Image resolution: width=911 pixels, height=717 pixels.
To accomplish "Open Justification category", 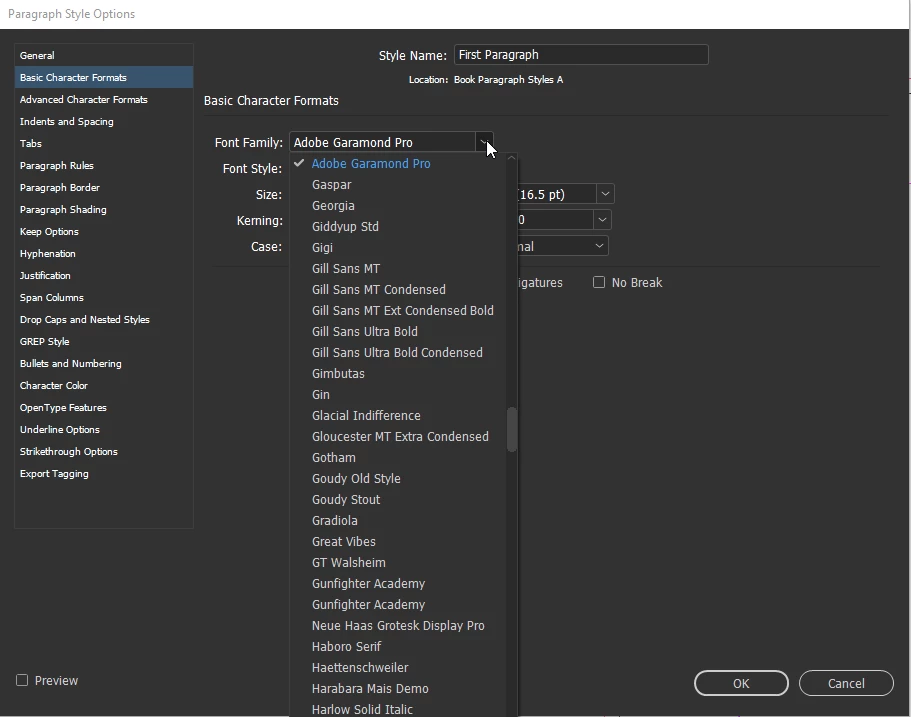I will (x=103, y=275).
